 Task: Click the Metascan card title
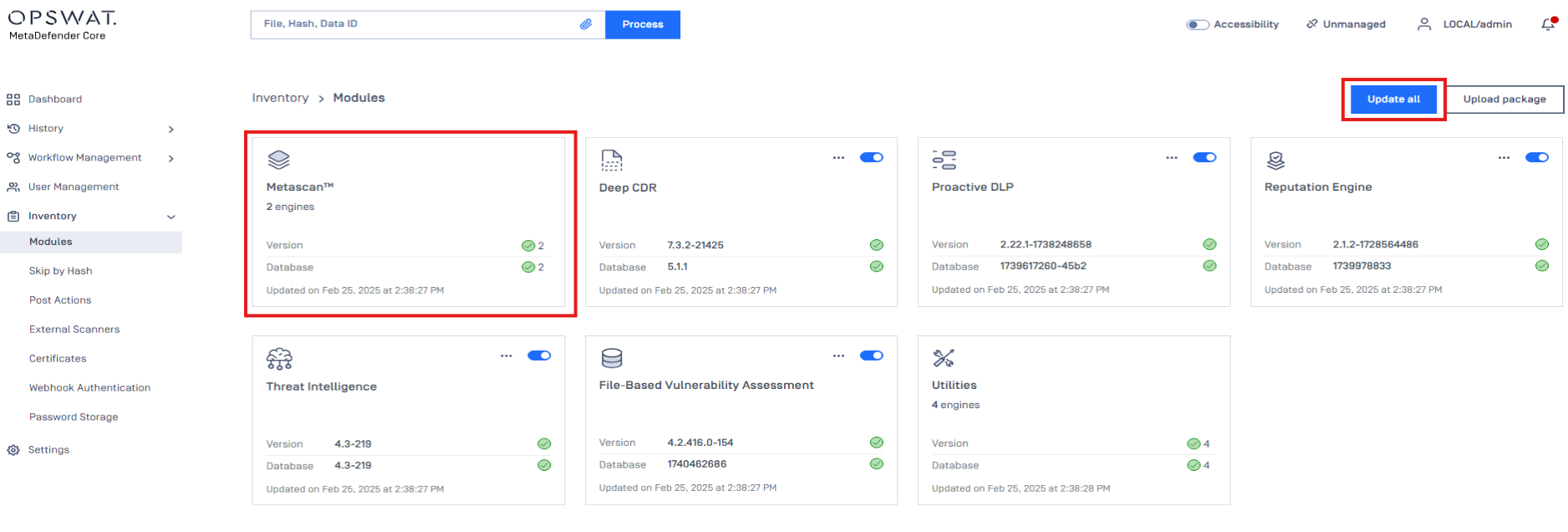(x=300, y=187)
